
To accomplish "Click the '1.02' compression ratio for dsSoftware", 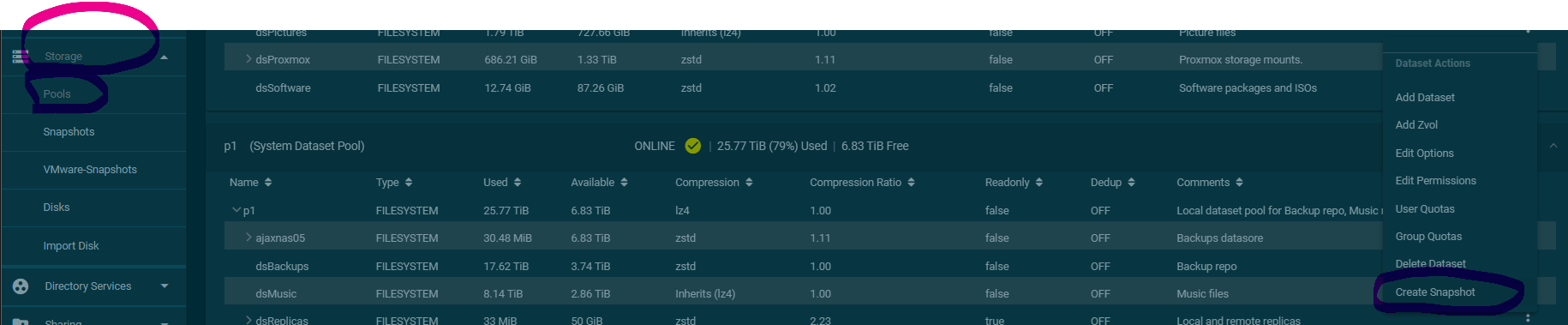I will (825, 88).
